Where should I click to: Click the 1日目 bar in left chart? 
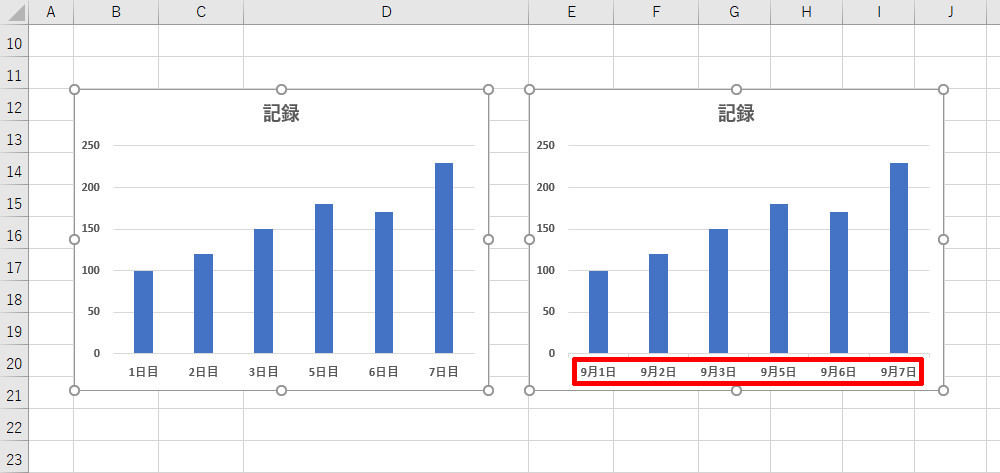pos(143,312)
